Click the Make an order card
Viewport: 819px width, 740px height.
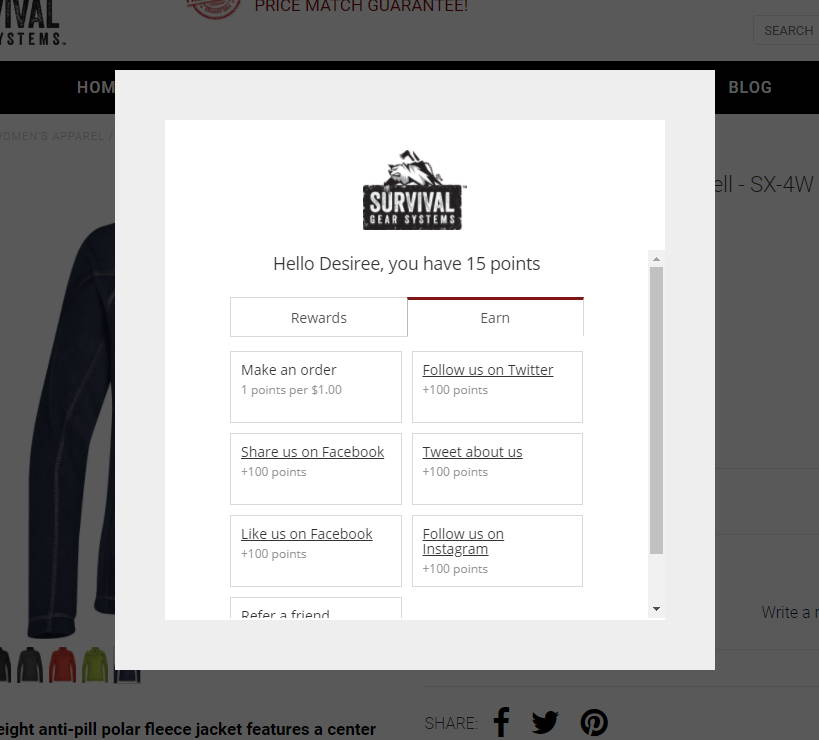pyautogui.click(x=316, y=387)
